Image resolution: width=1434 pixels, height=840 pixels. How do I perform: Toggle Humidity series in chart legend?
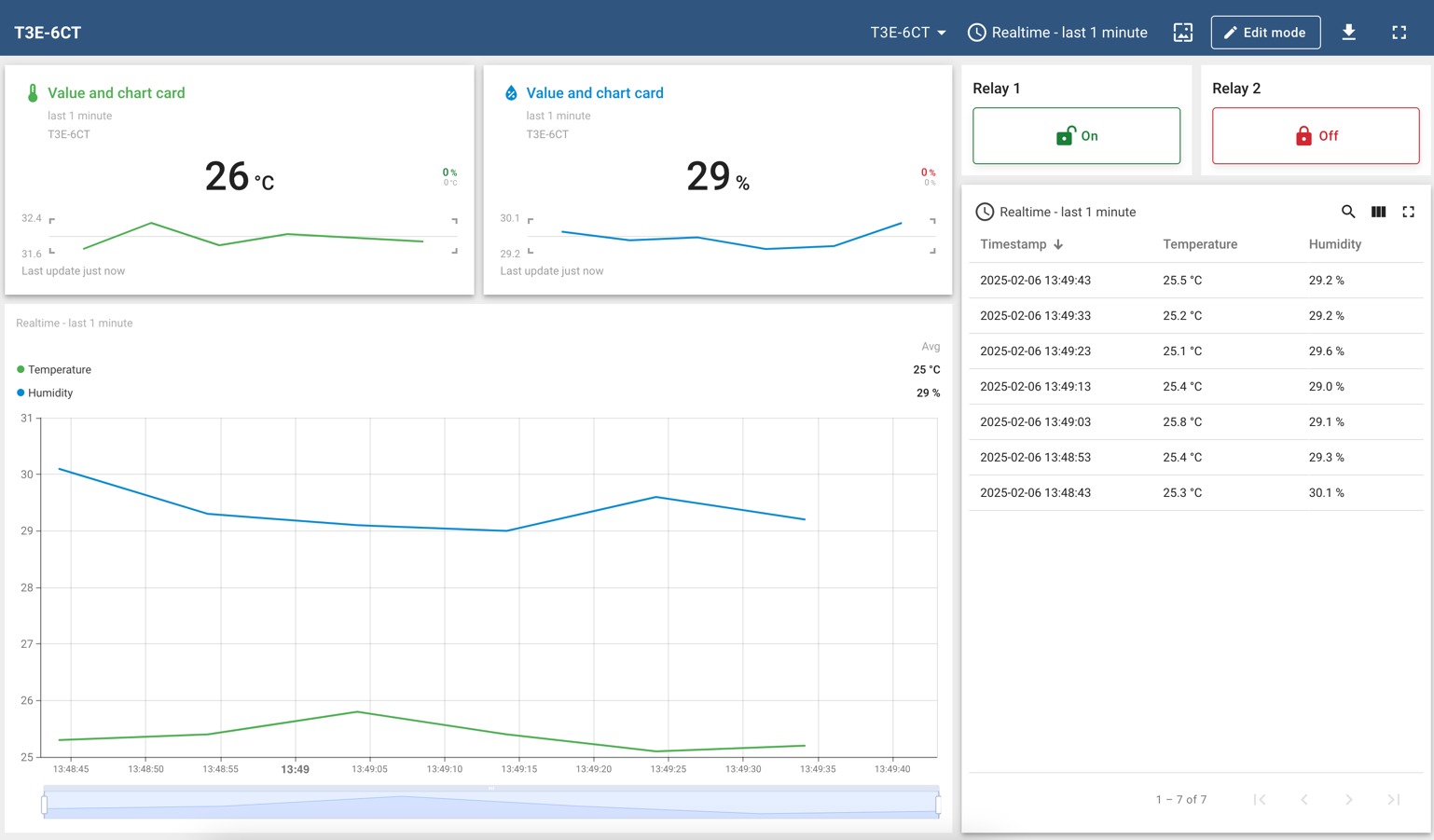tap(49, 393)
